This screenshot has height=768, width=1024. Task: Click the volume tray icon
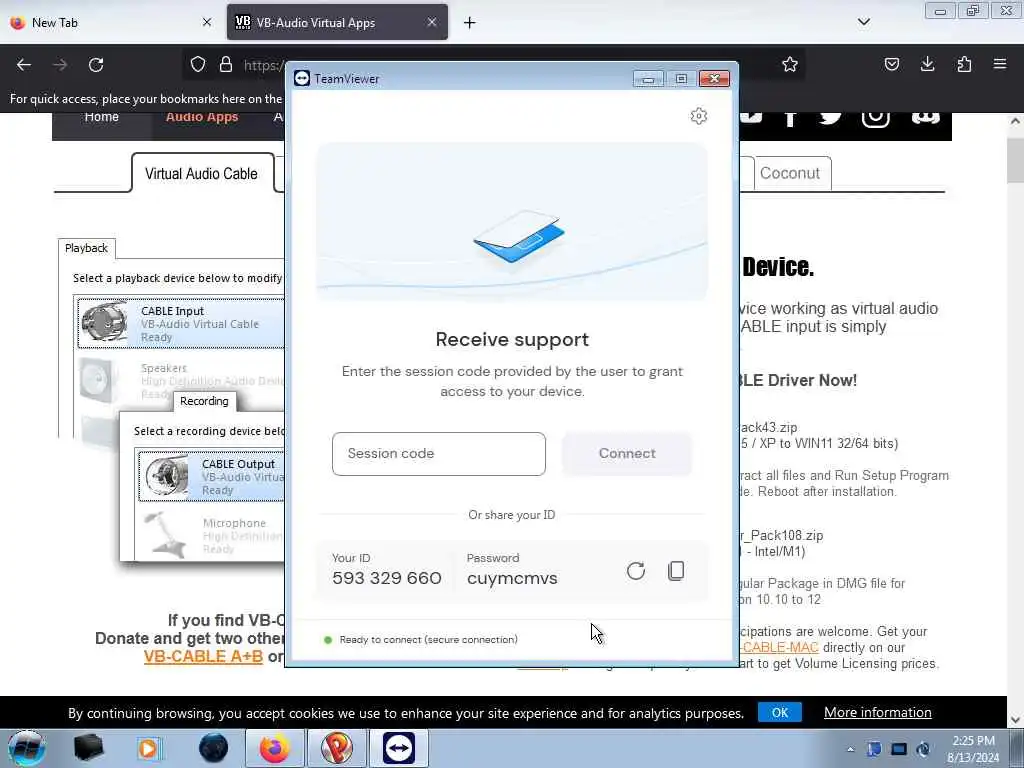point(923,750)
